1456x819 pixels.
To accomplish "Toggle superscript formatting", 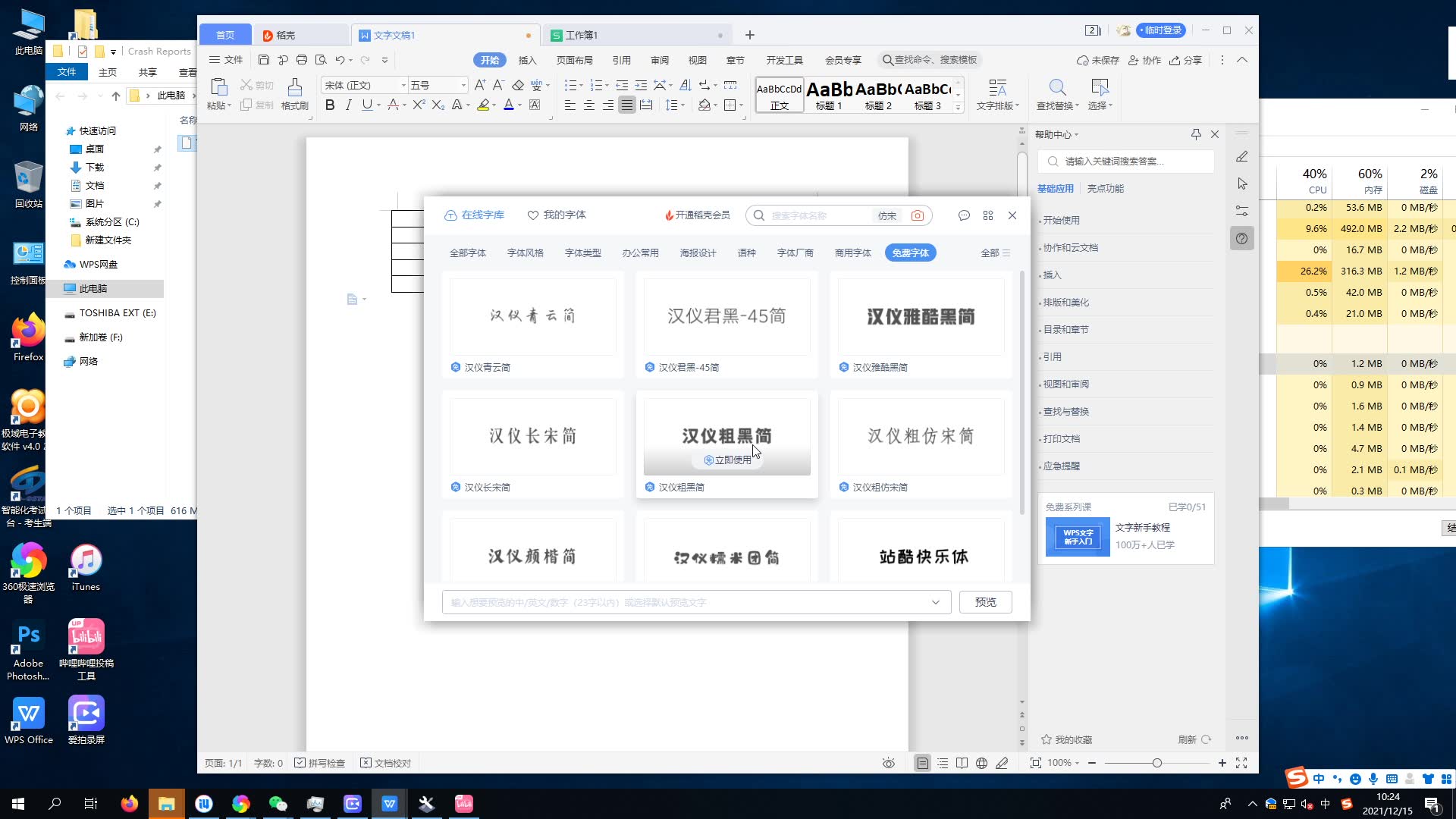I will 419,105.
